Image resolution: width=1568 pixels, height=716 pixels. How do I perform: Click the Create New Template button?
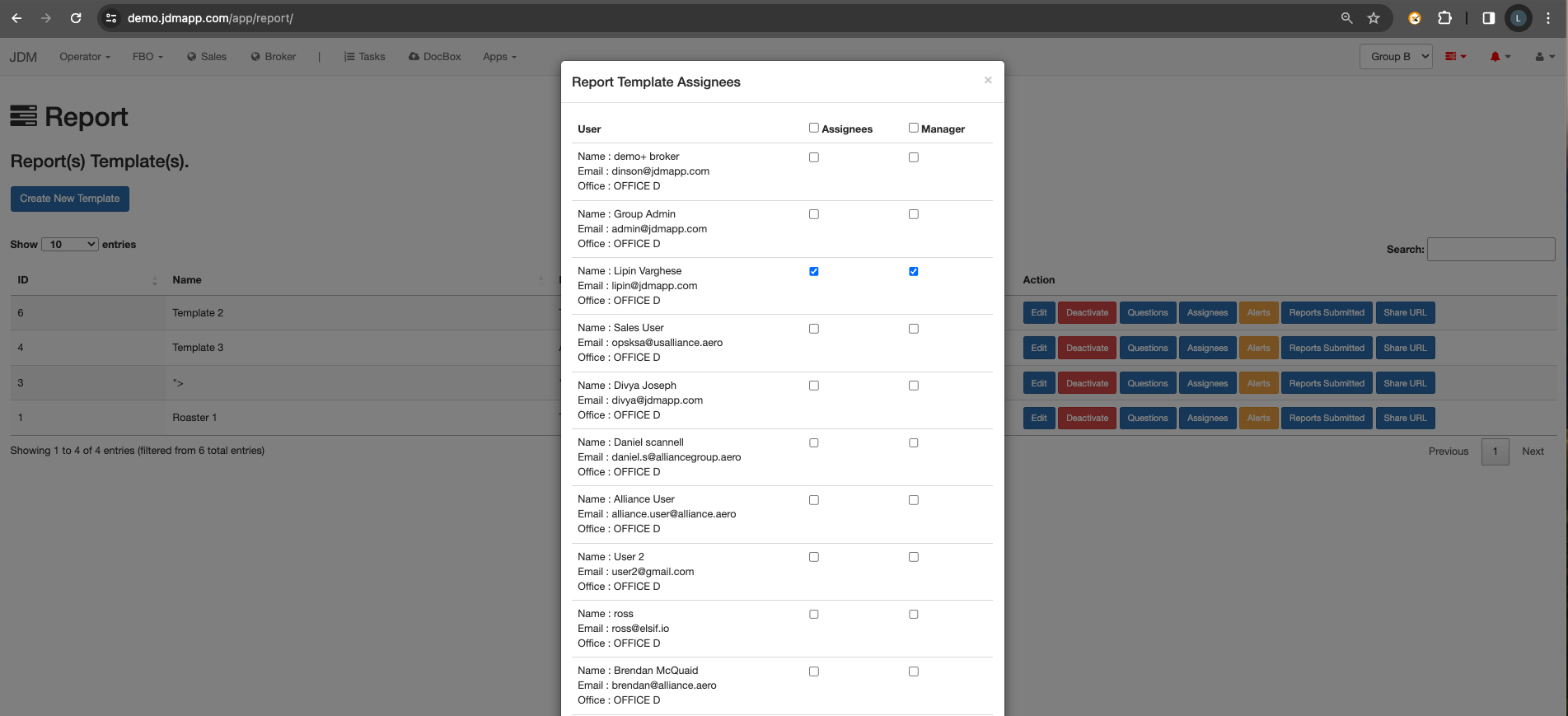pyautogui.click(x=70, y=199)
